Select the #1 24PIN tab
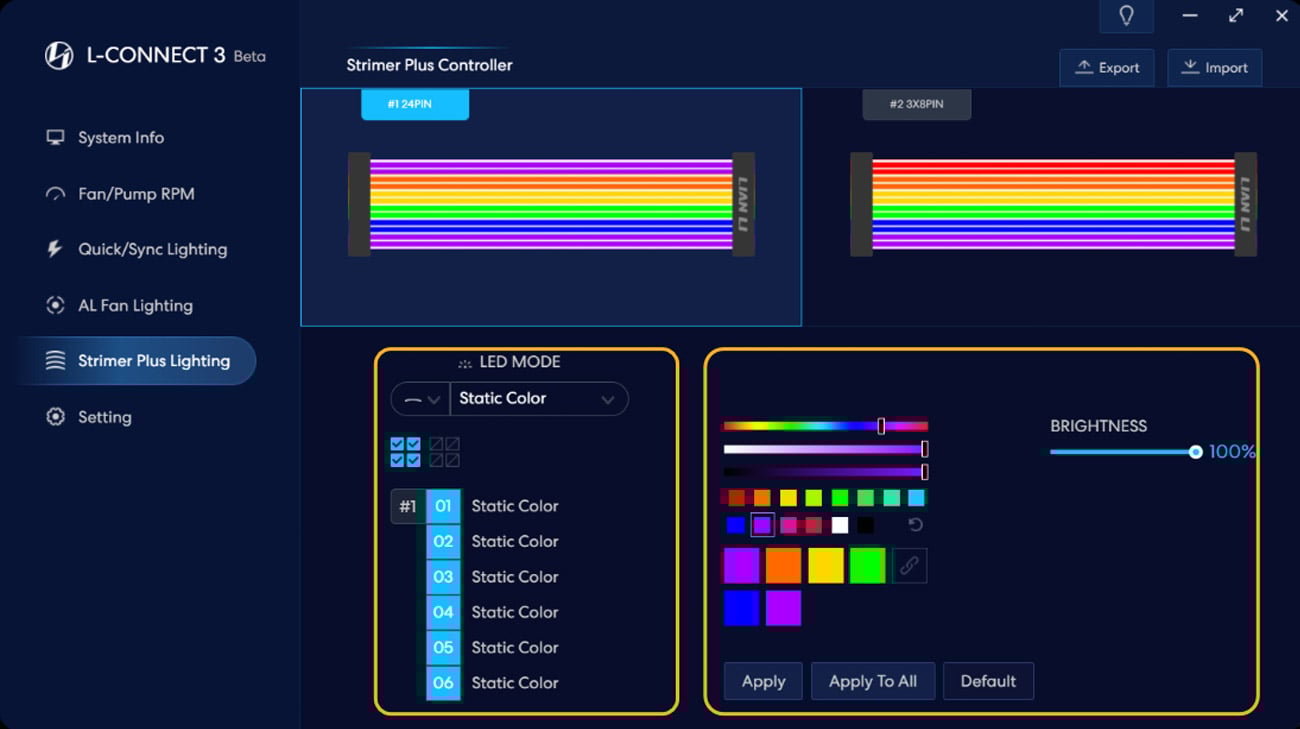The width and height of the screenshot is (1300, 729). (x=415, y=104)
